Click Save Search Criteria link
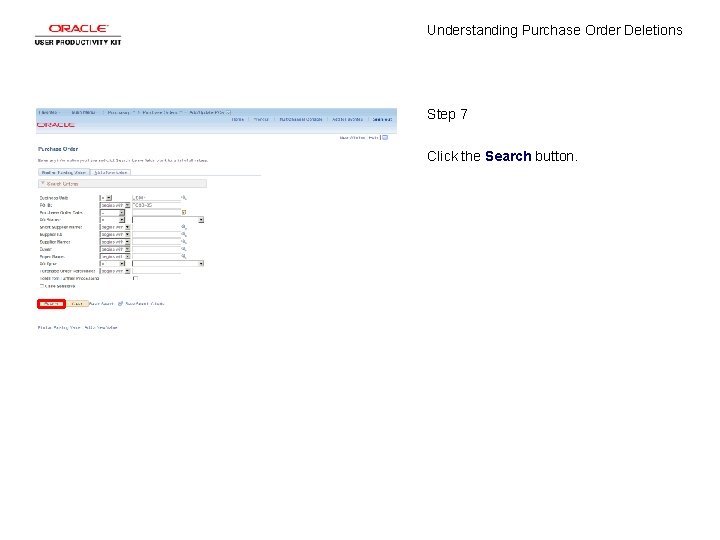The width and height of the screenshot is (720, 540). [x=145, y=304]
